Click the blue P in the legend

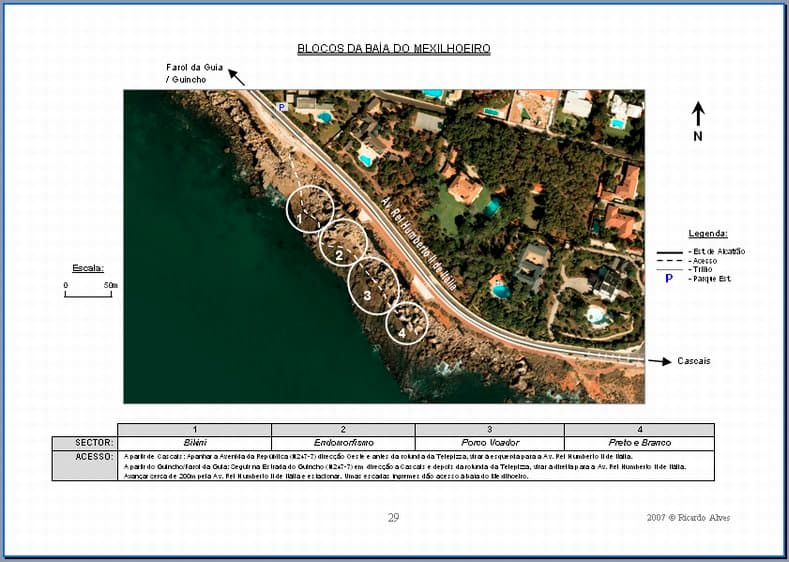pos(669,279)
